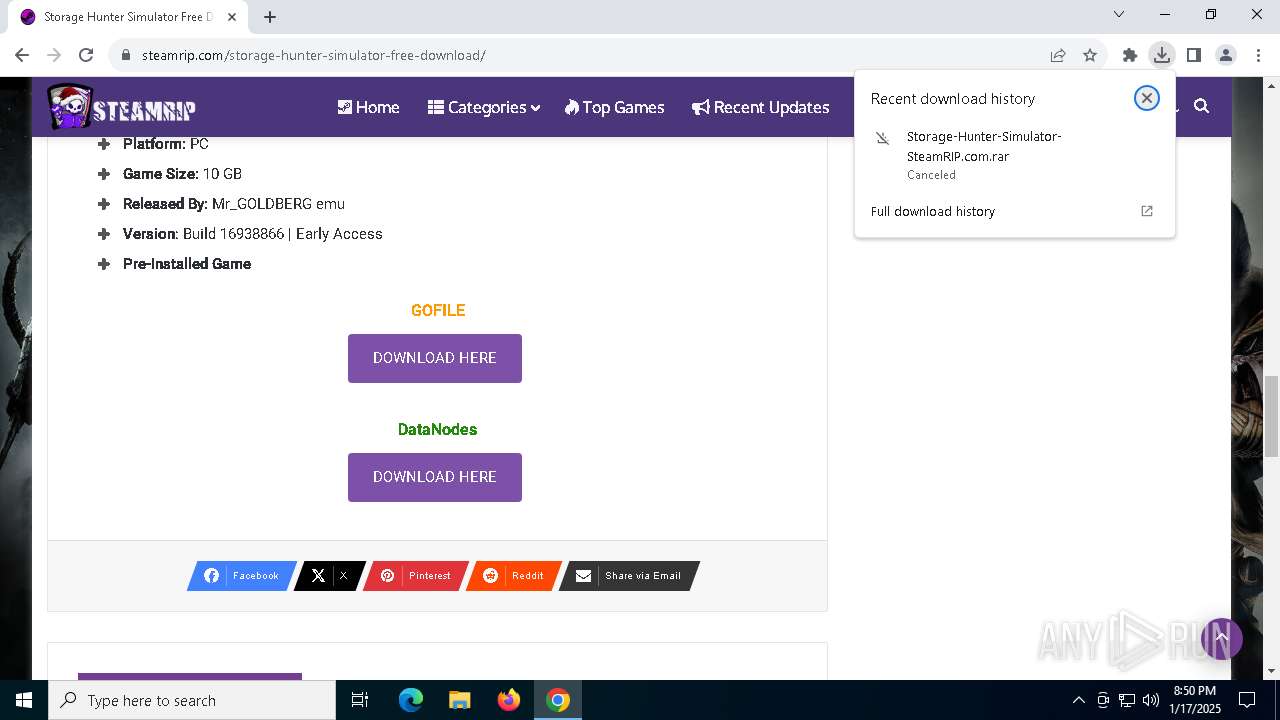View site information lock icon
This screenshot has width=1280, height=720.
(126, 55)
